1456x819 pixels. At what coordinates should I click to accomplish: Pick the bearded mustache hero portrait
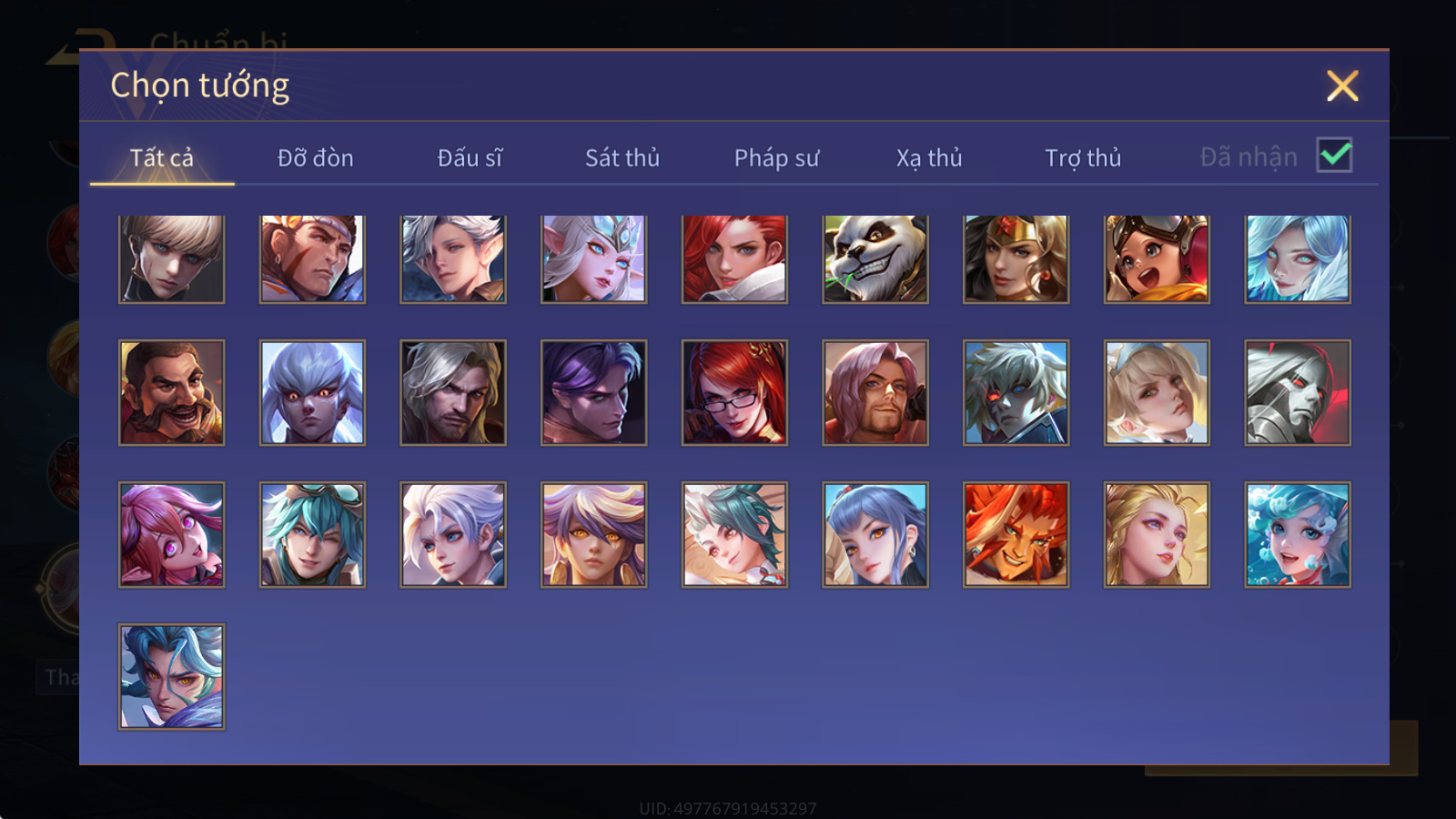point(171,392)
